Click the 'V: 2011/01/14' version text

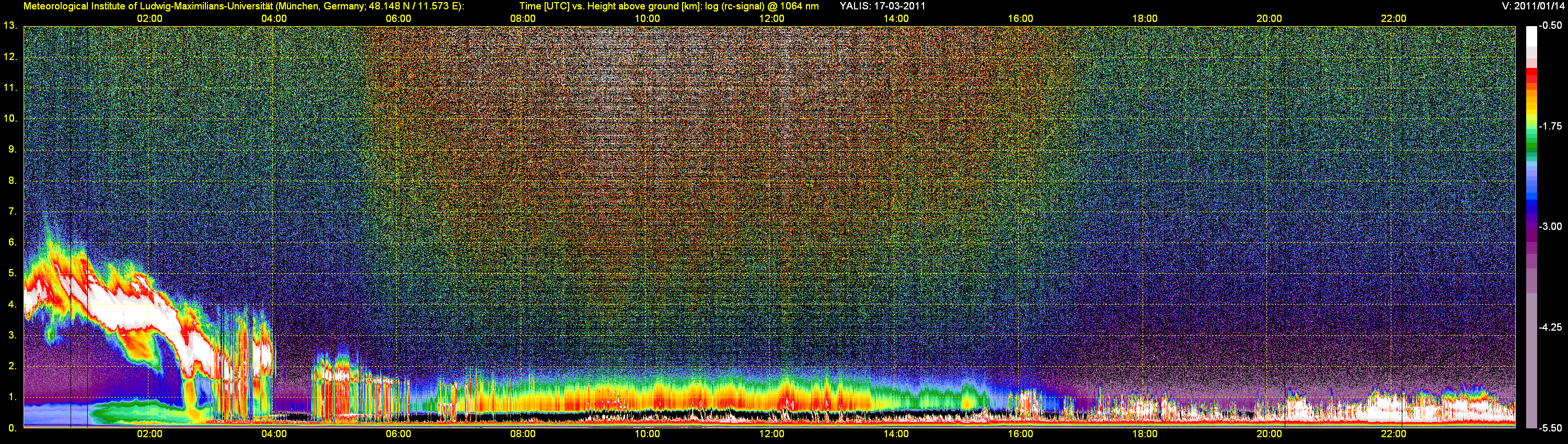pos(1532,6)
